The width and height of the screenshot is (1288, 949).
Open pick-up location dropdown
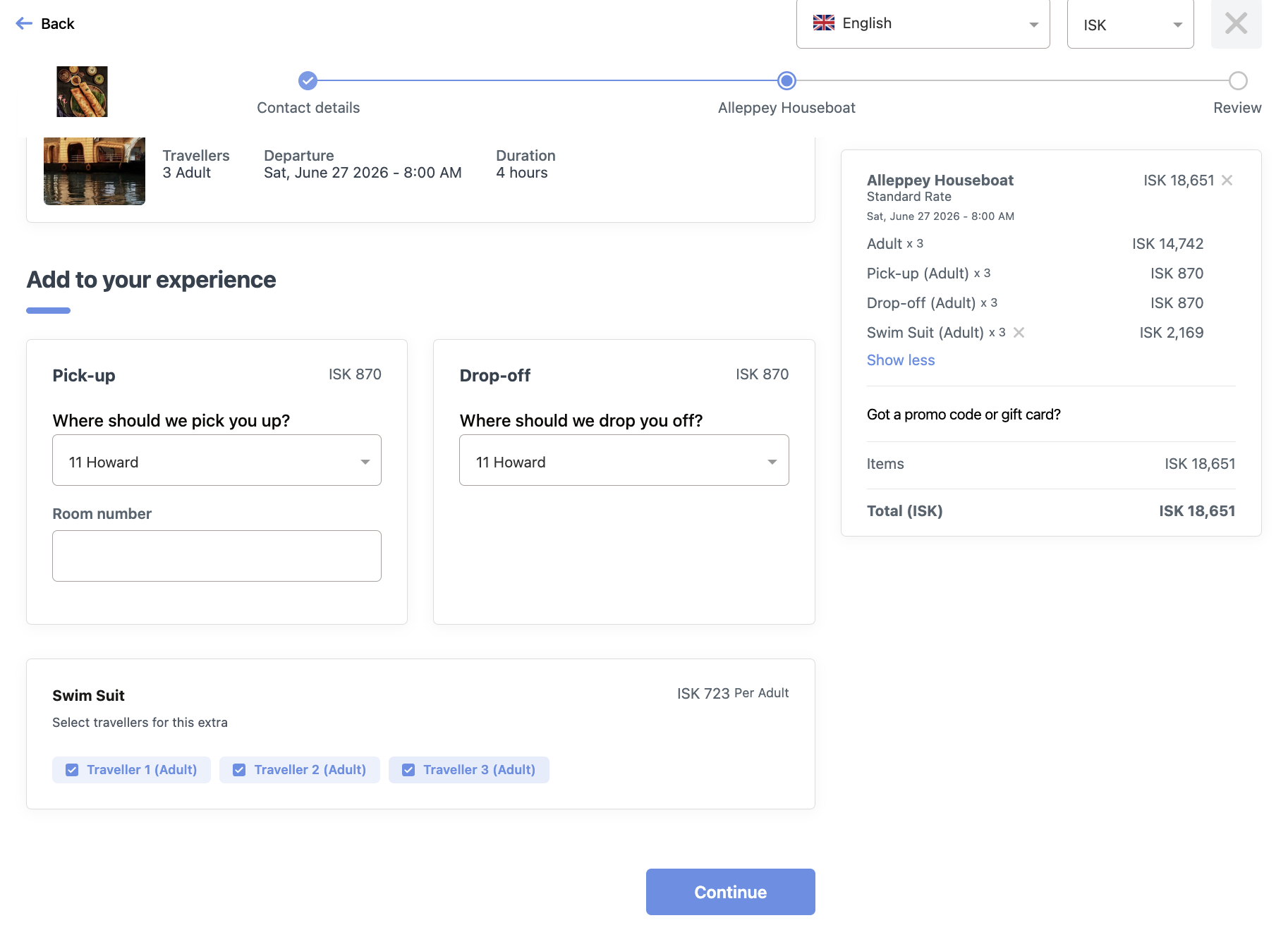217,460
